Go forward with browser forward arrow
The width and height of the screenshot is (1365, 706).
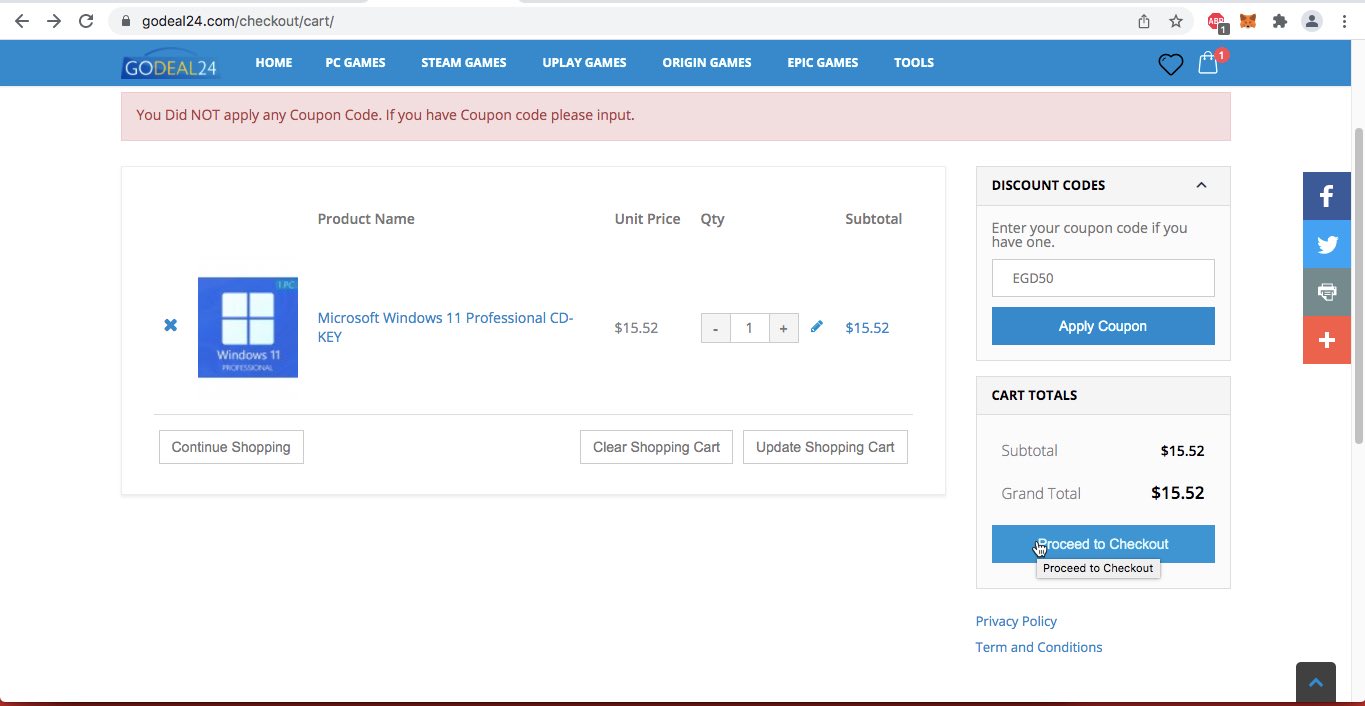click(x=54, y=21)
